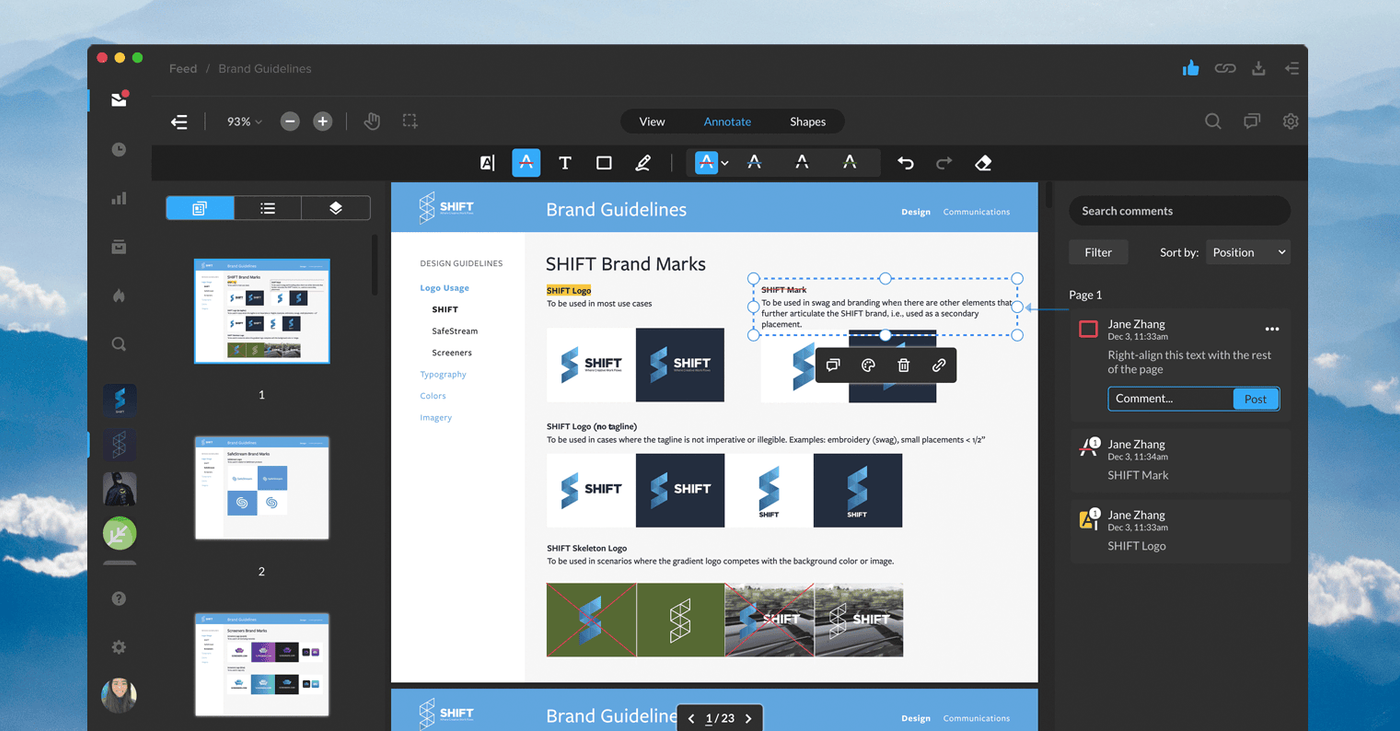This screenshot has width=1400, height=731.
Task: Open the sidebar settings gear
Action: click(x=119, y=647)
